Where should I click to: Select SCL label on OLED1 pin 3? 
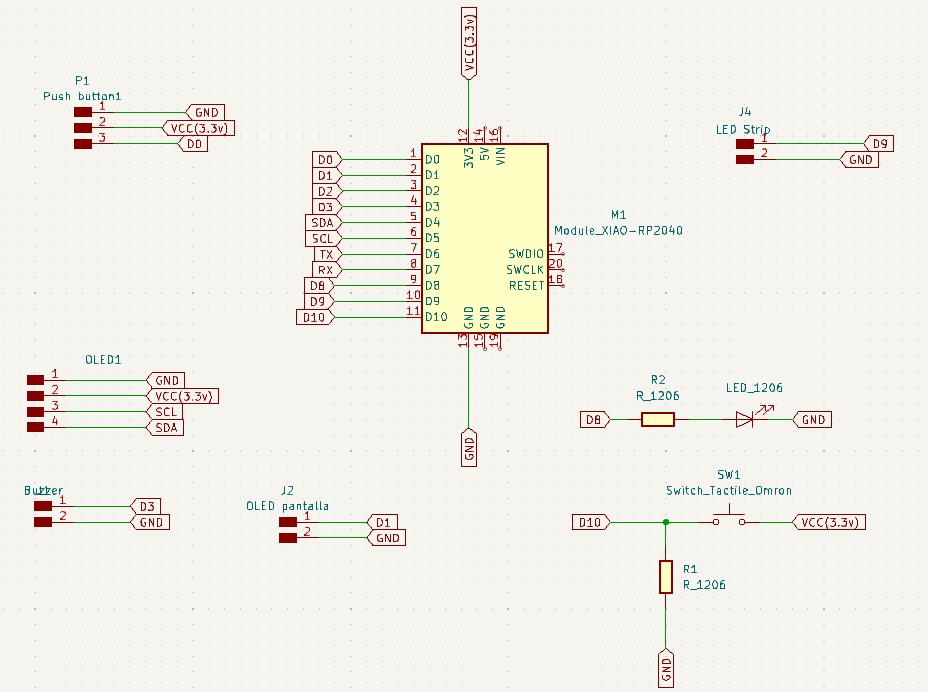[165, 411]
